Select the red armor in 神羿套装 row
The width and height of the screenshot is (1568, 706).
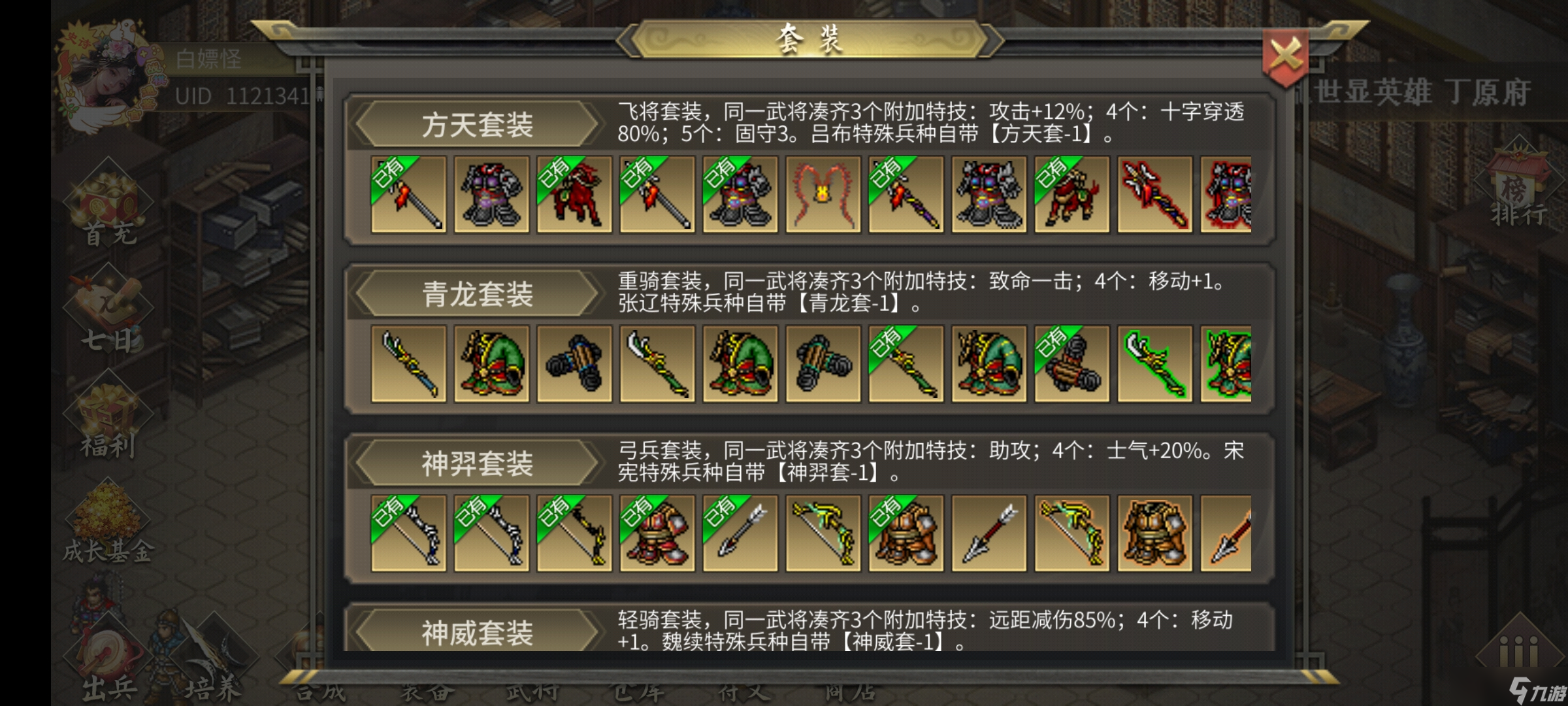pyautogui.click(x=657, y=533)
